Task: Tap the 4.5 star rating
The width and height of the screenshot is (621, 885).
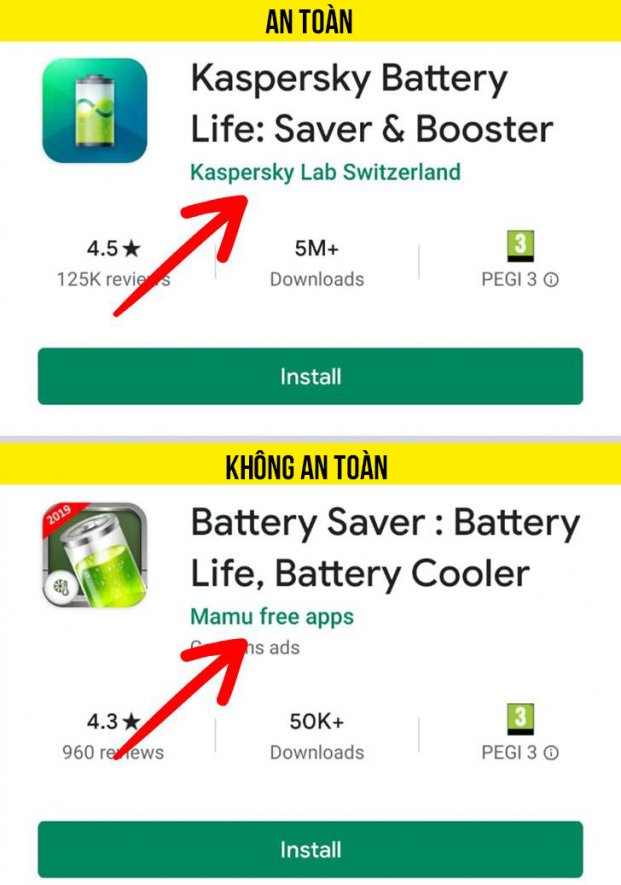Action: [113, 248]
